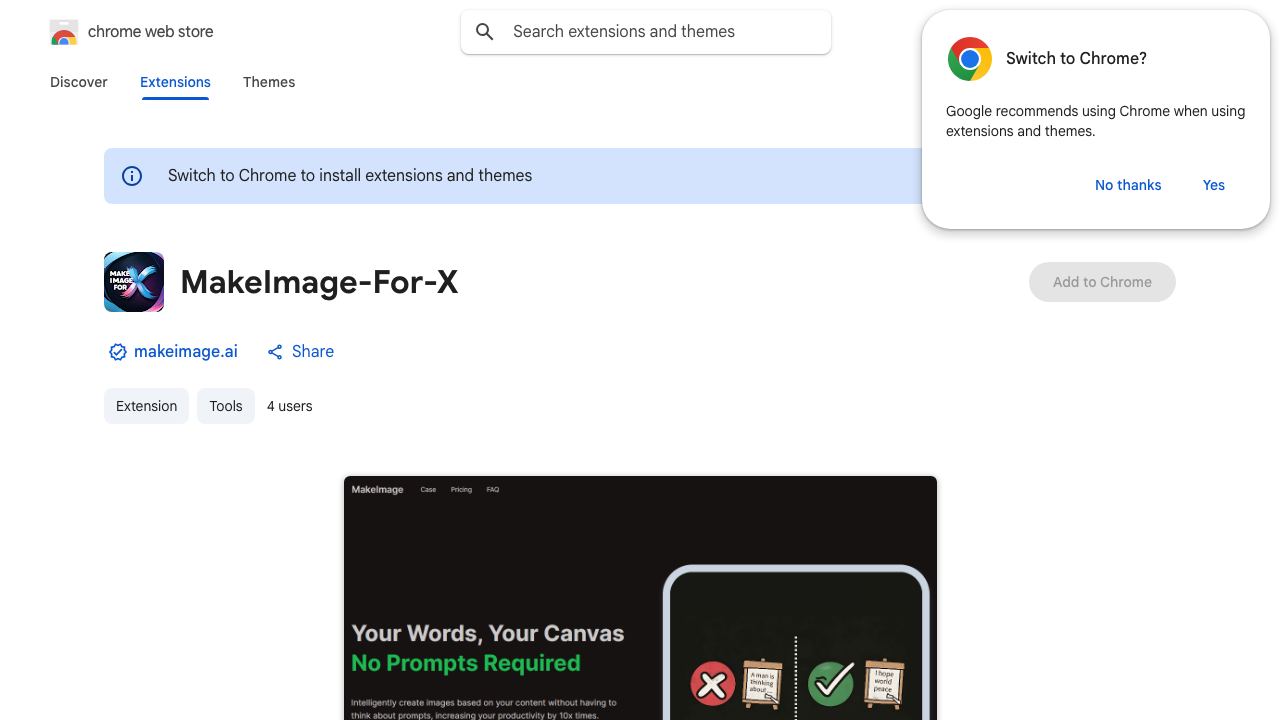Screen dimensions: 1280x720
Task: Click the Extension category chip
Action: click(146, 406)
